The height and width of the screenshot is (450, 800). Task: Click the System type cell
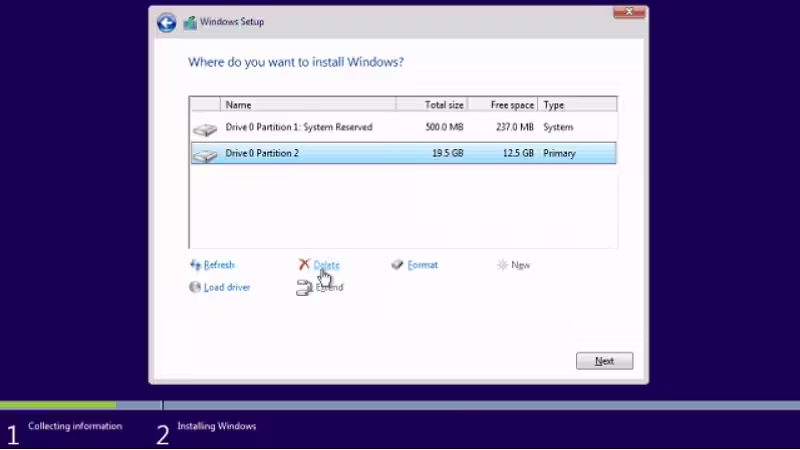[x=558, y=127]
